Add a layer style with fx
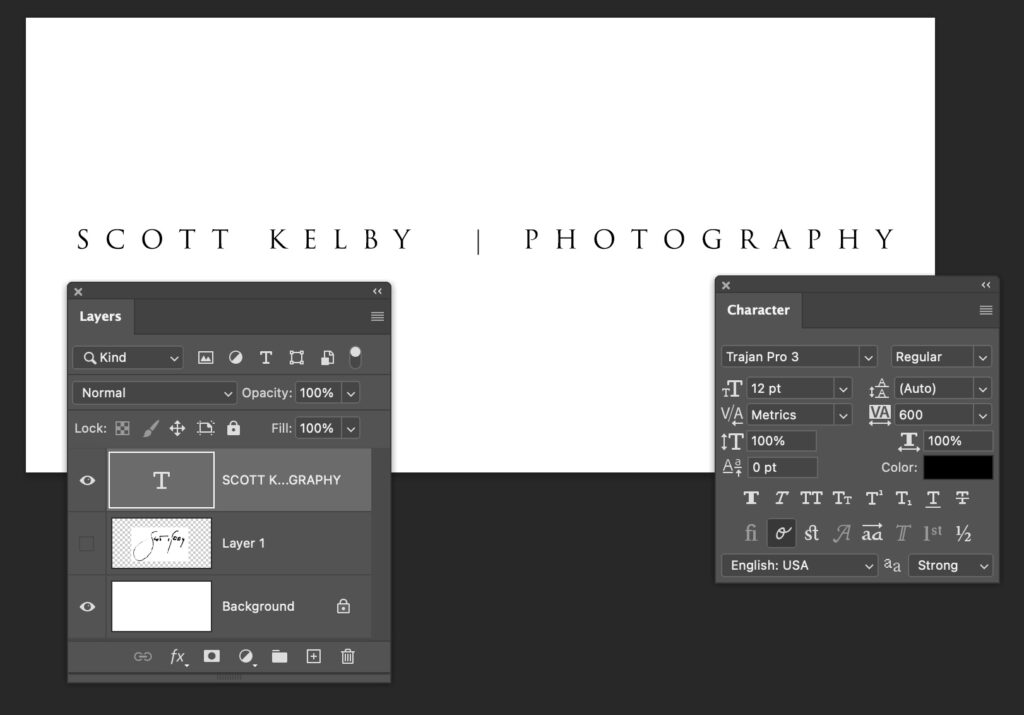Viewport: 1024px width, 715px height. click(178, 657)
